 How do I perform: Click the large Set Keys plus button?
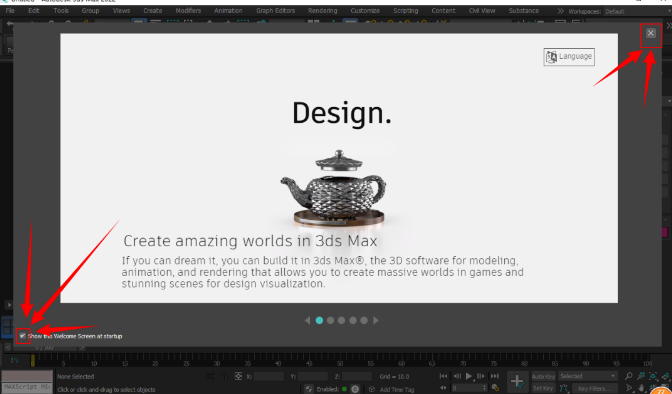coord(517,381)
